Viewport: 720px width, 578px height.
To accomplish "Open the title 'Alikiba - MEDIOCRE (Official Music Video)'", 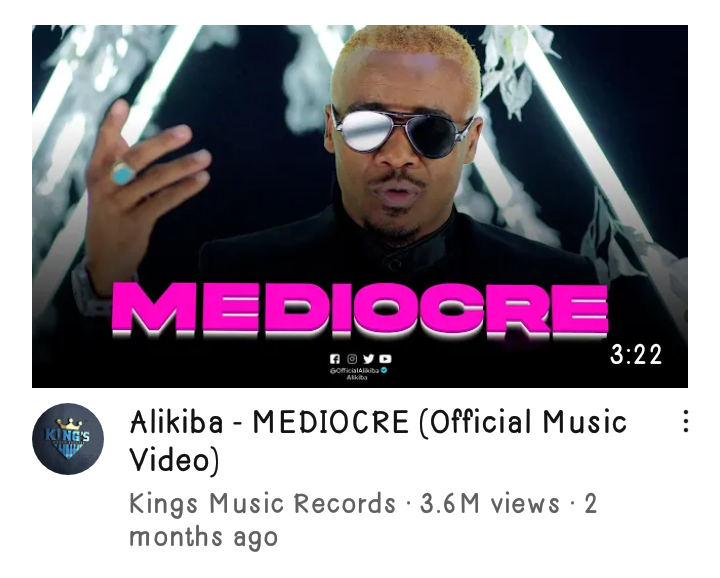I will pos(378,441).
